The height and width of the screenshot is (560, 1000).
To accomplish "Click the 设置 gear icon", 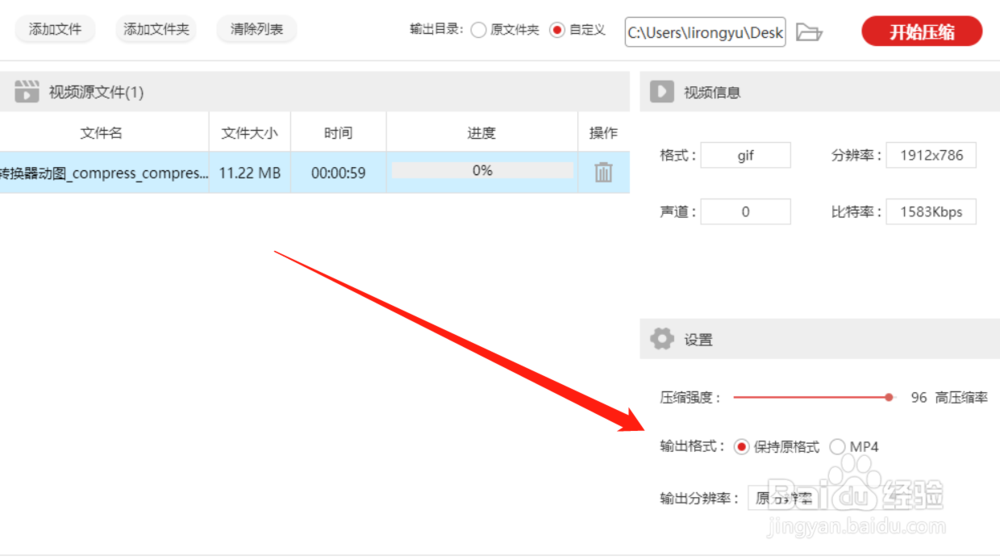I will (662, 339).
